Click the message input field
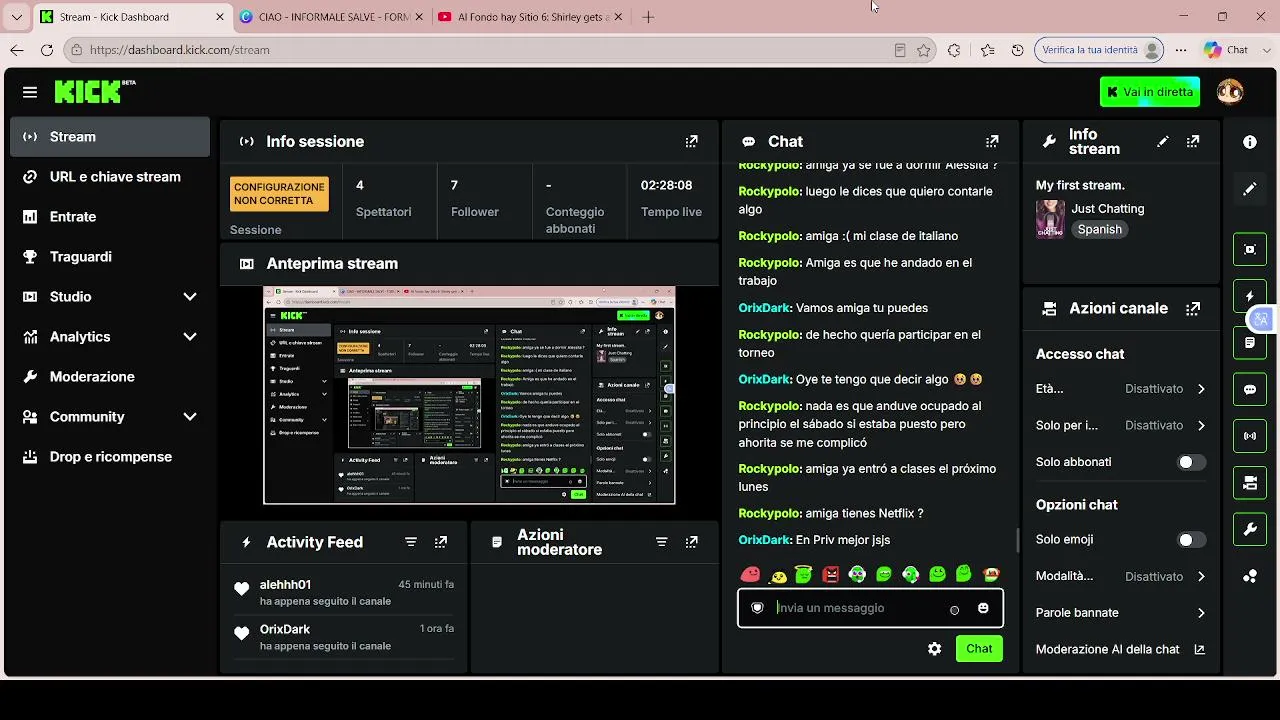Screen dimensions: 1280x720 [x=870, y=608]
